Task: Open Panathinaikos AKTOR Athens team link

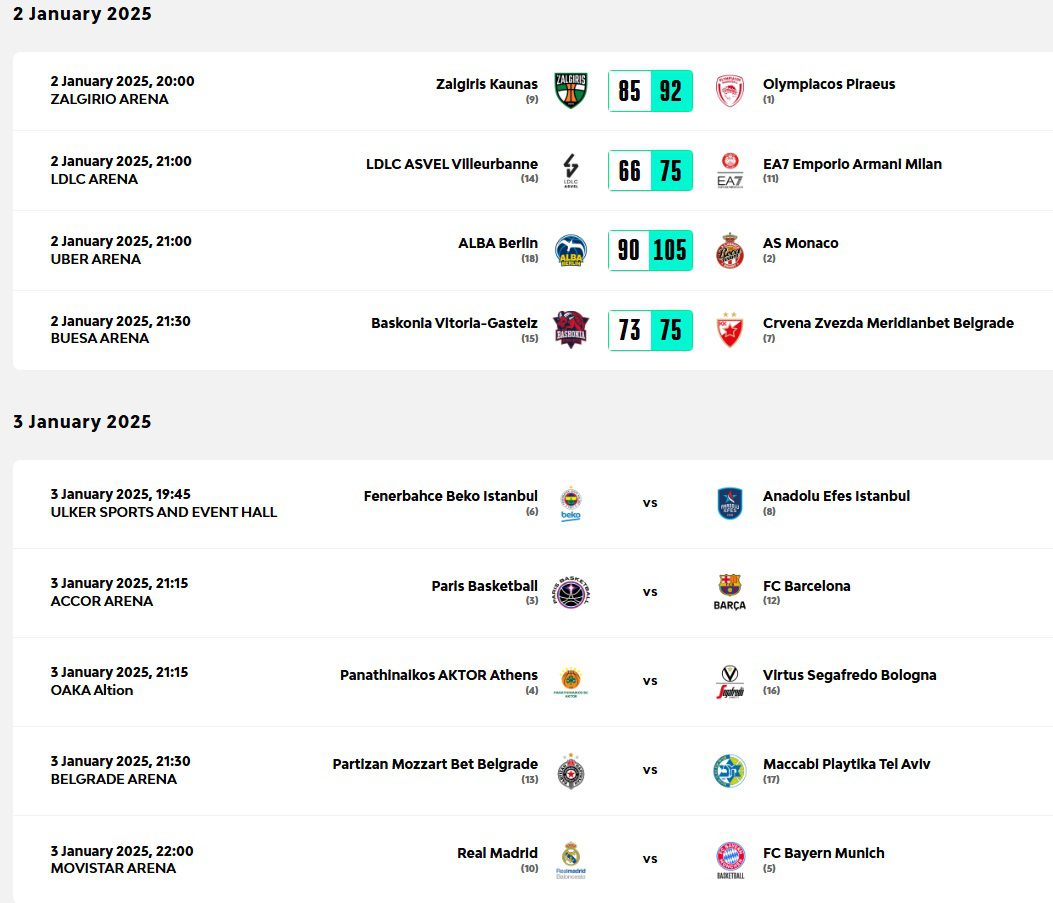Action: (438, 675)
